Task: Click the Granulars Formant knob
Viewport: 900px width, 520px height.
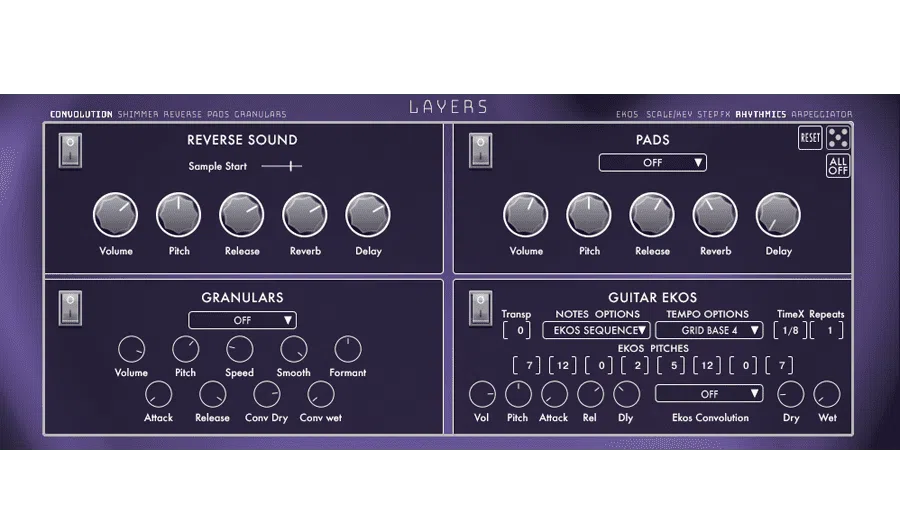Action: pos(347,349)
